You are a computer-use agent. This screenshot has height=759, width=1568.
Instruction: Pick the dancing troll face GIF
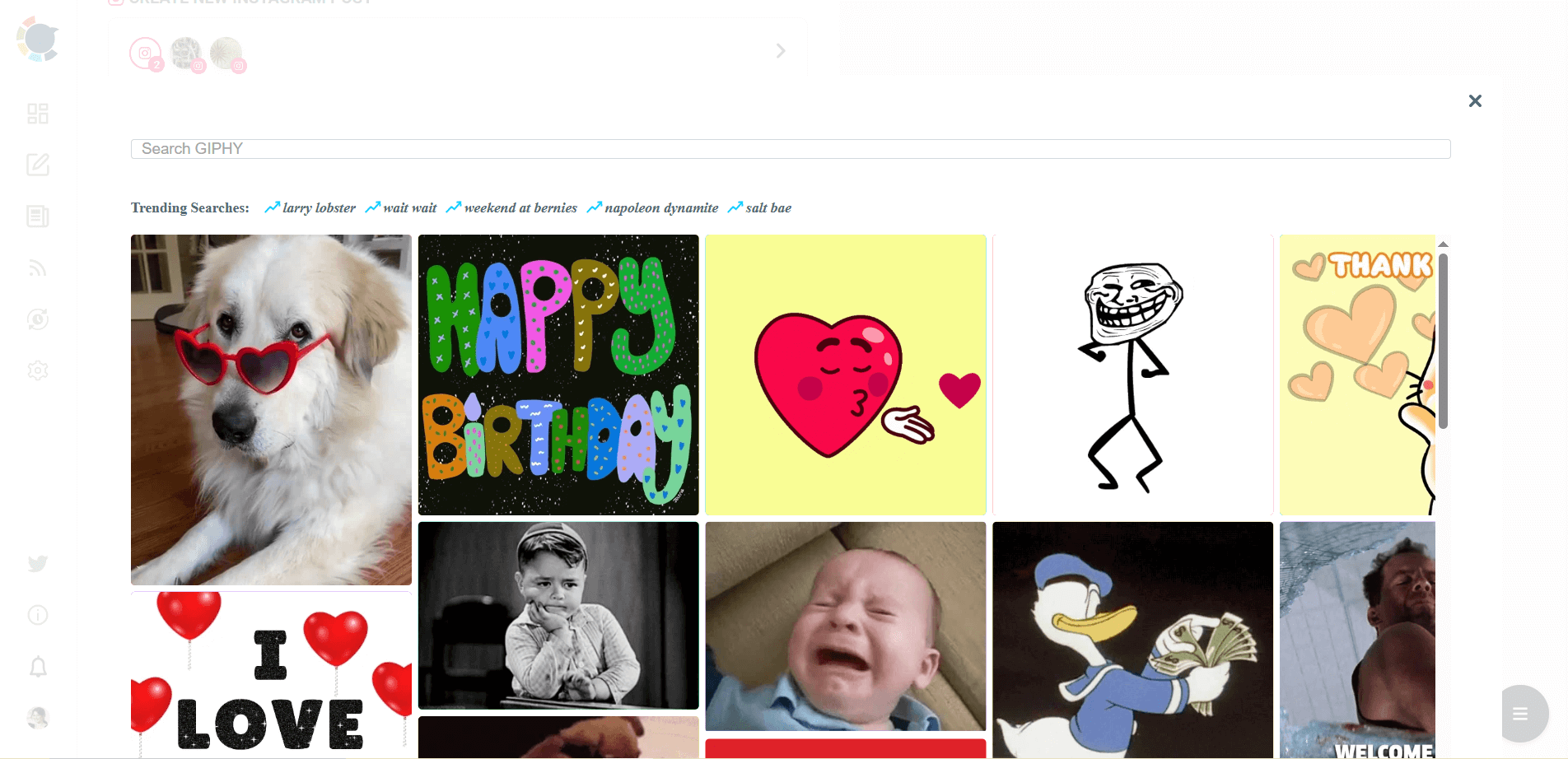pos(1133,375)
